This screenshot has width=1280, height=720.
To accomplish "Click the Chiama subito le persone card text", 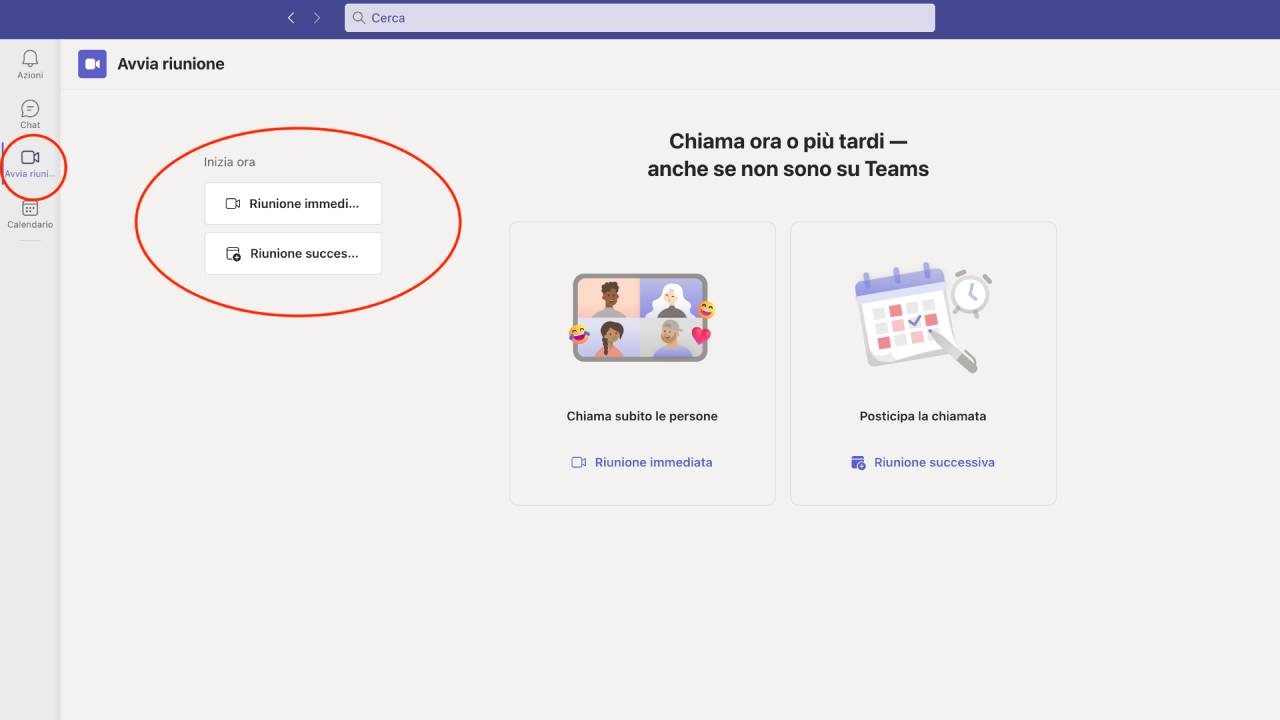I will point(642,416).
